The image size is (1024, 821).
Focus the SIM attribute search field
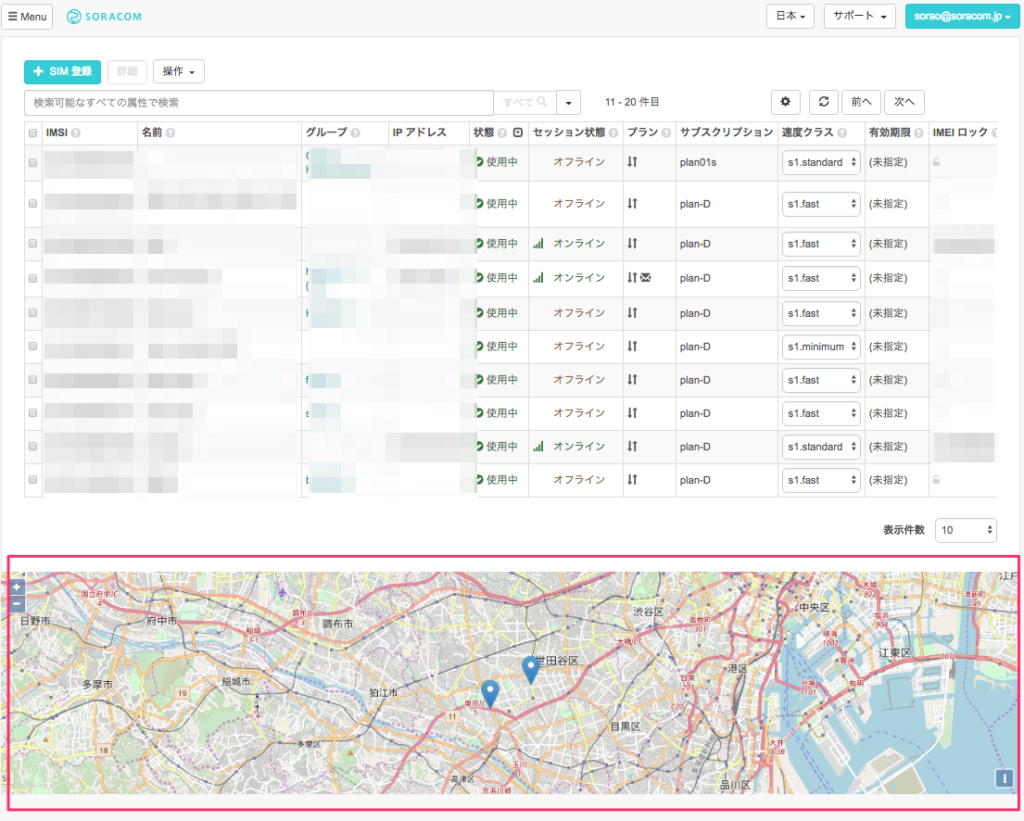(258, 103)
